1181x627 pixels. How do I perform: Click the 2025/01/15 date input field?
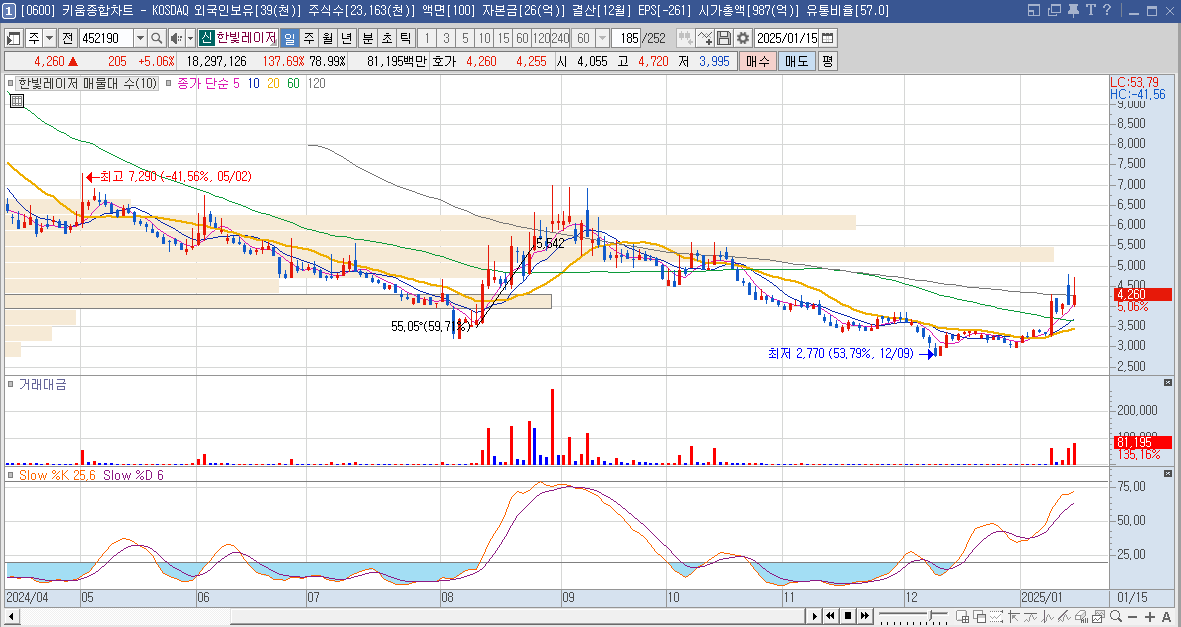pos(787,38)
